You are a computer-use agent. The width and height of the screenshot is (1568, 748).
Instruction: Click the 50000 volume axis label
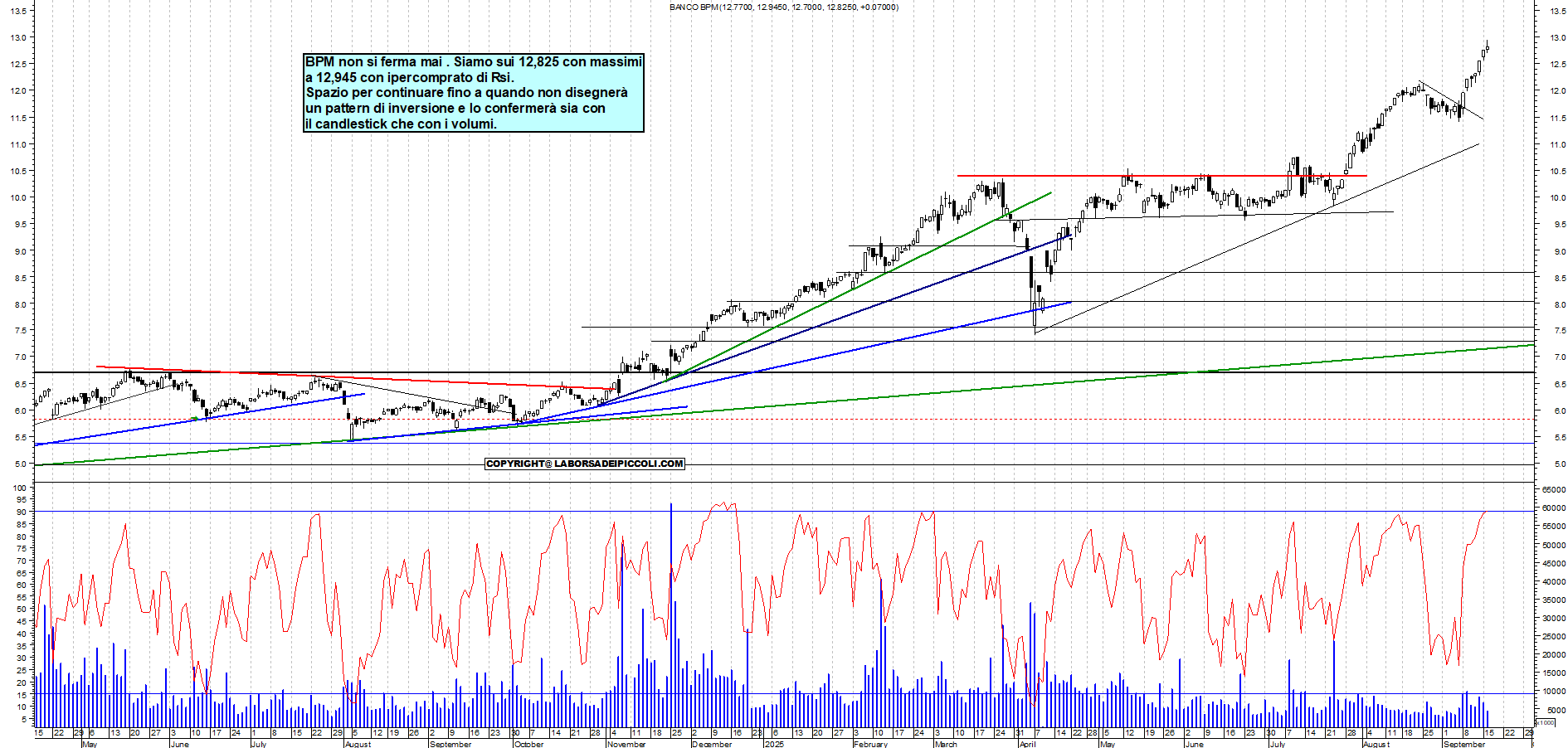[x=1554, y=546]
